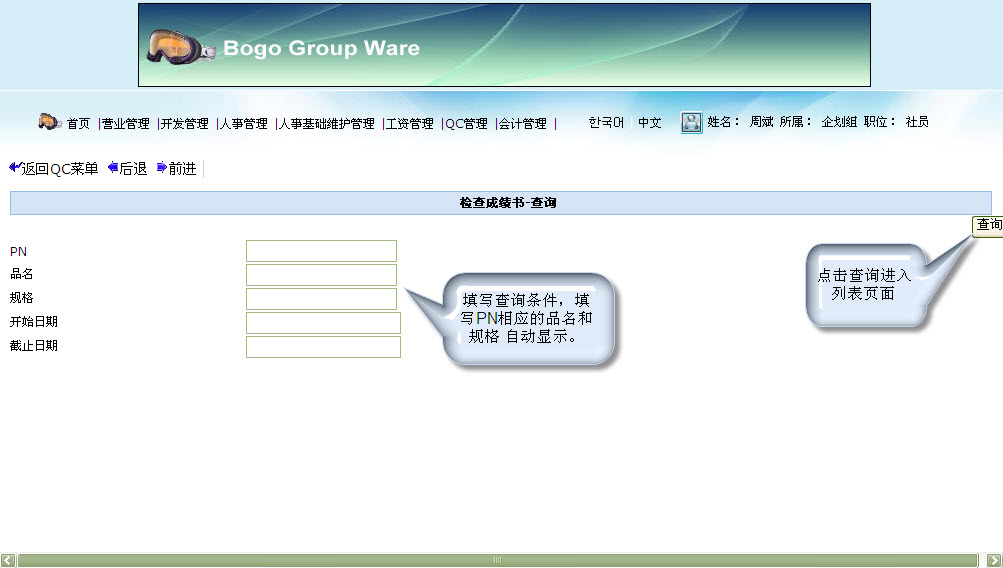Click the position text 社员
Screen dimensions: 1003x568
(x=917, y=122)
